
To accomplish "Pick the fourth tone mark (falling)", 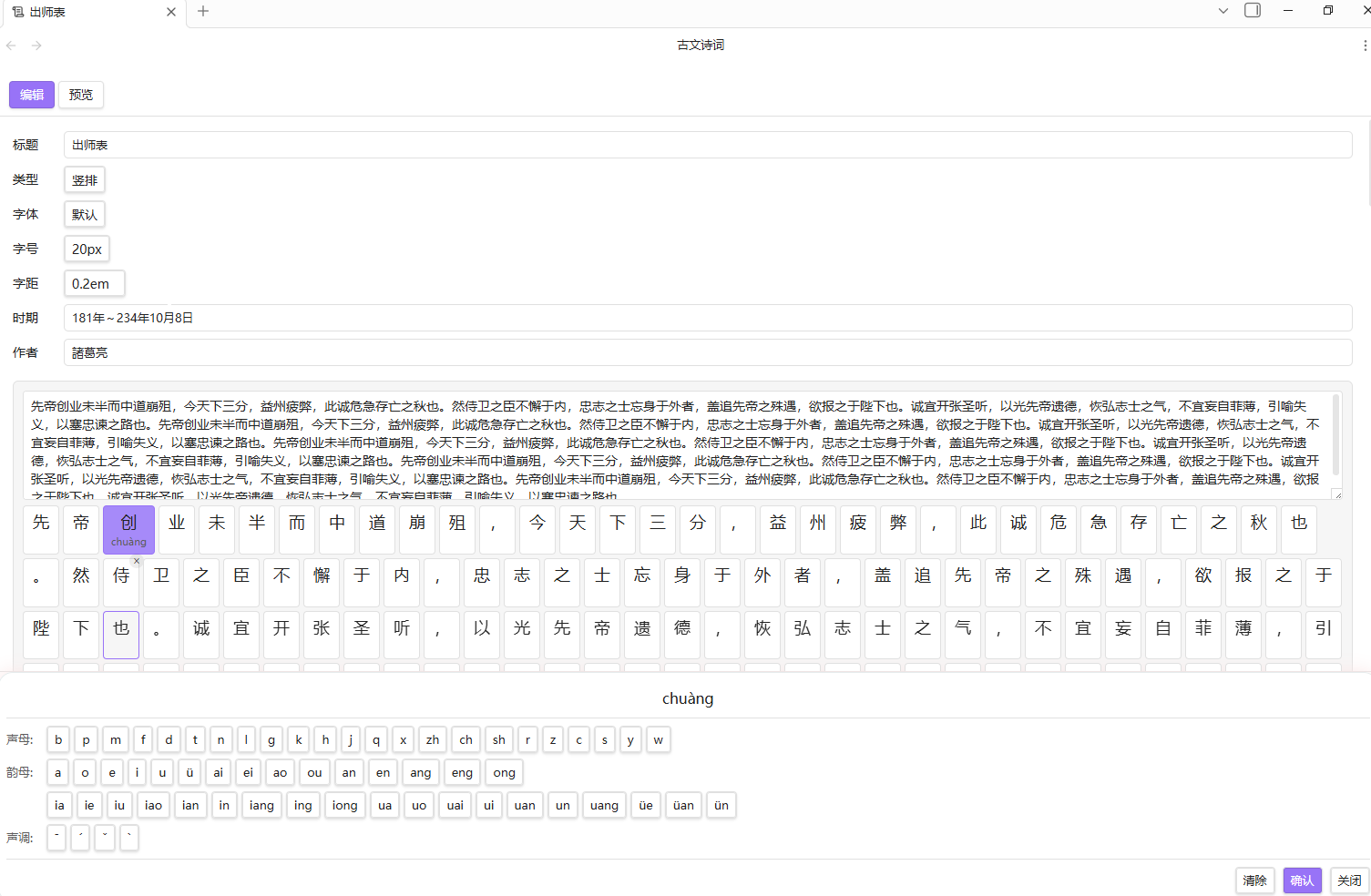I will (x=128, y=838).
